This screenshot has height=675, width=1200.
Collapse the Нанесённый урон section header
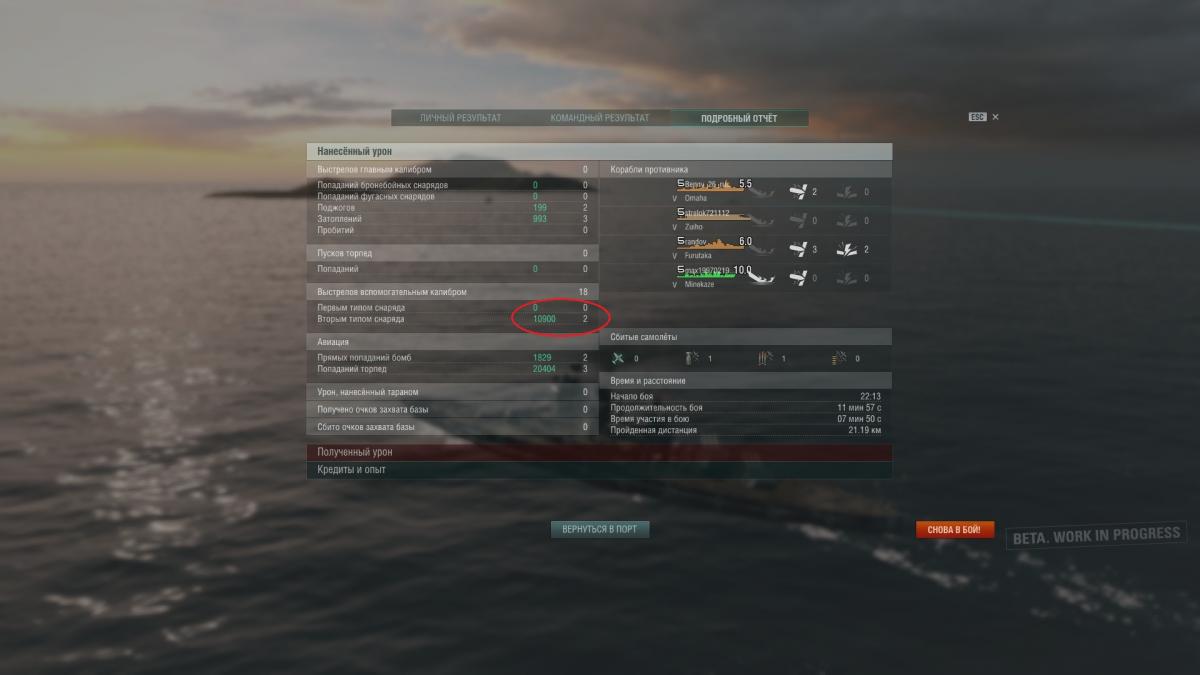coord(599,151)
